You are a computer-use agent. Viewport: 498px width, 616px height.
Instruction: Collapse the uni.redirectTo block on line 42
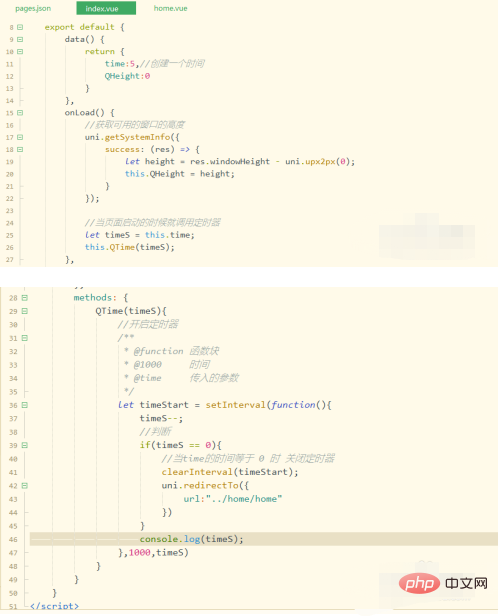click(25, 486)
